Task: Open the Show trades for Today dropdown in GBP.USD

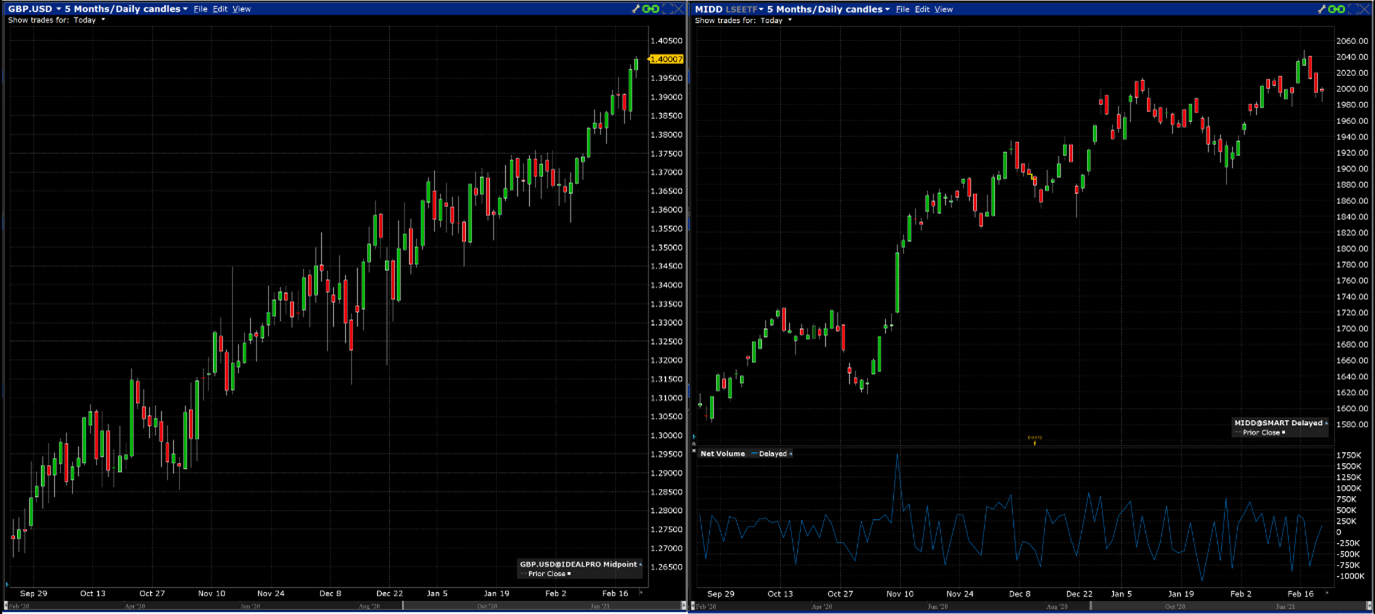Action: (x=88, y=20)
